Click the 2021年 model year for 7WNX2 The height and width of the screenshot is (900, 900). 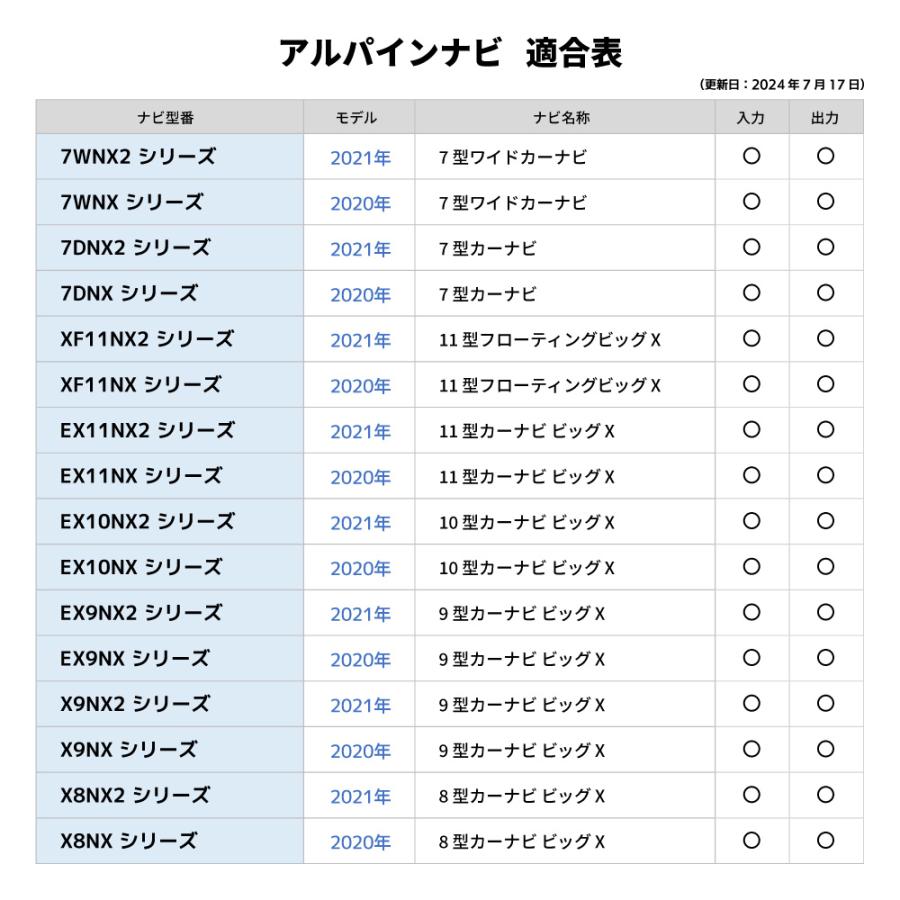tap(360, 157)
